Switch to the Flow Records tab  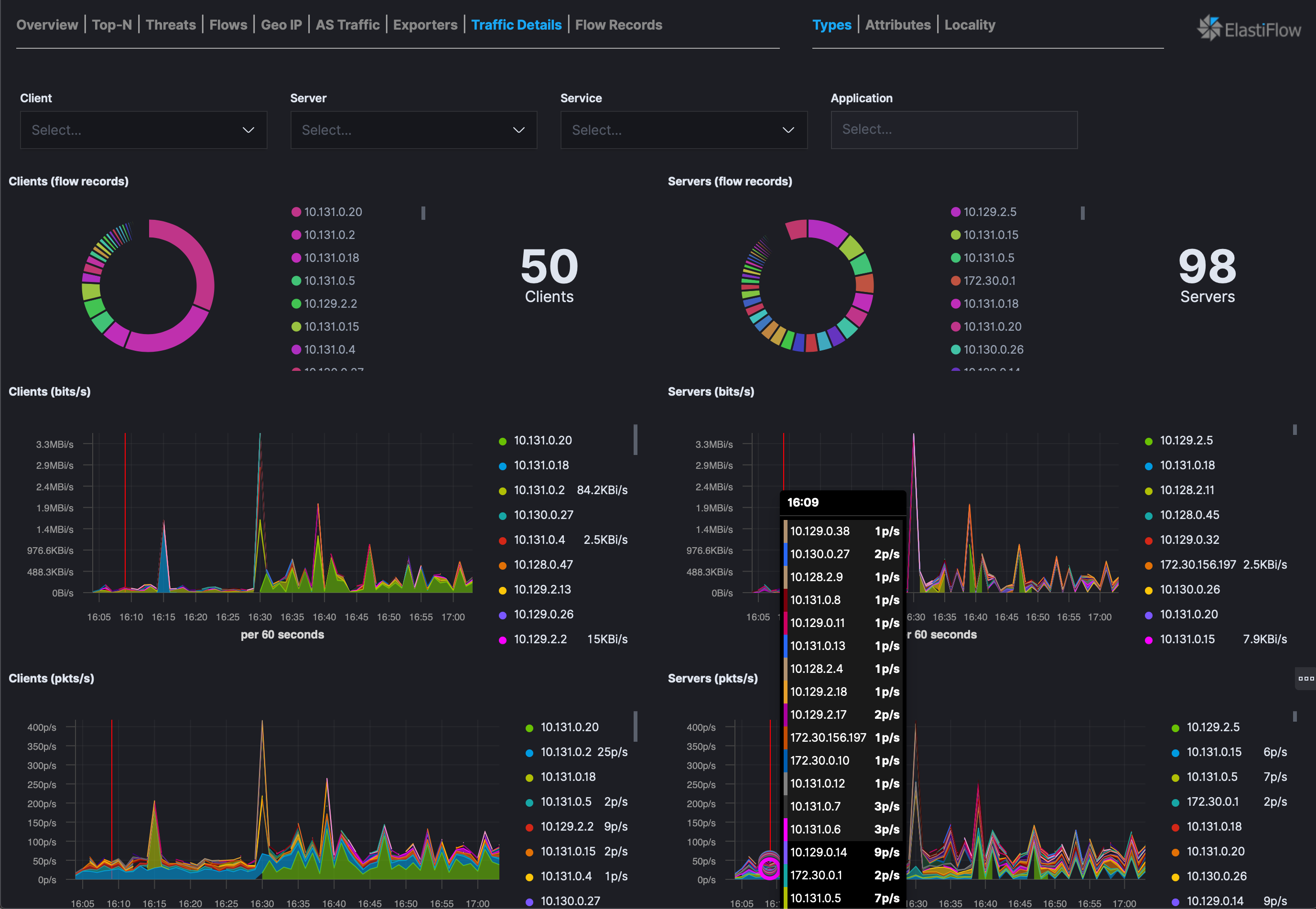coord(618,25)
